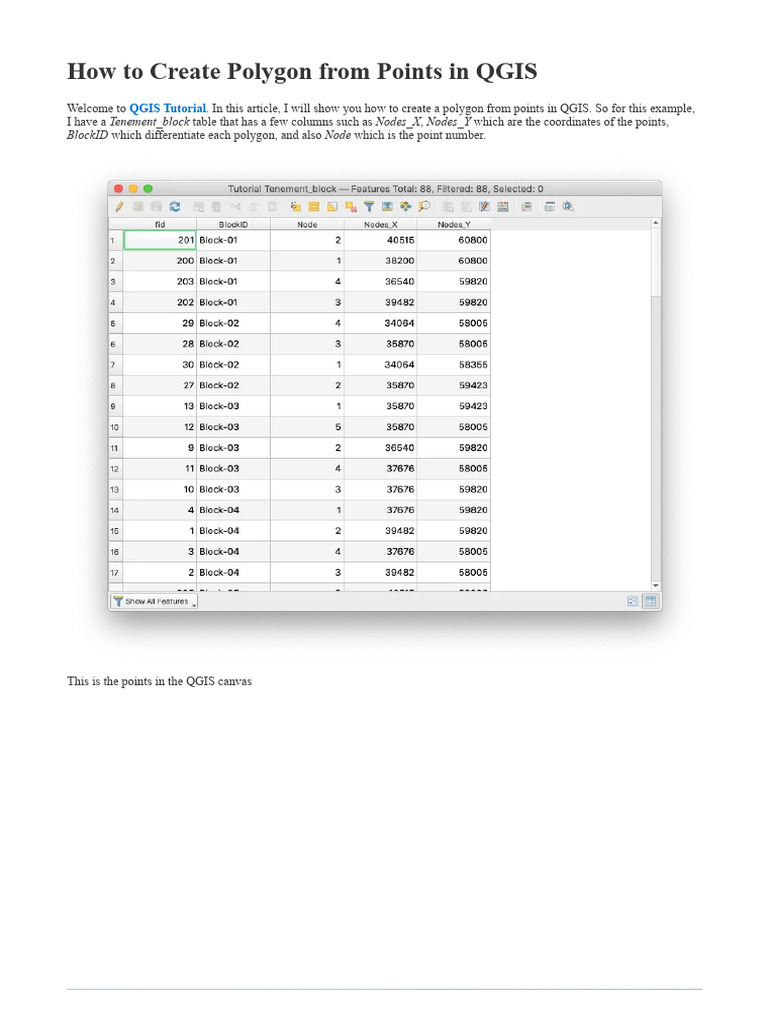
Task: Click the delete selected features trash icon
Action: tap(216, 206)
